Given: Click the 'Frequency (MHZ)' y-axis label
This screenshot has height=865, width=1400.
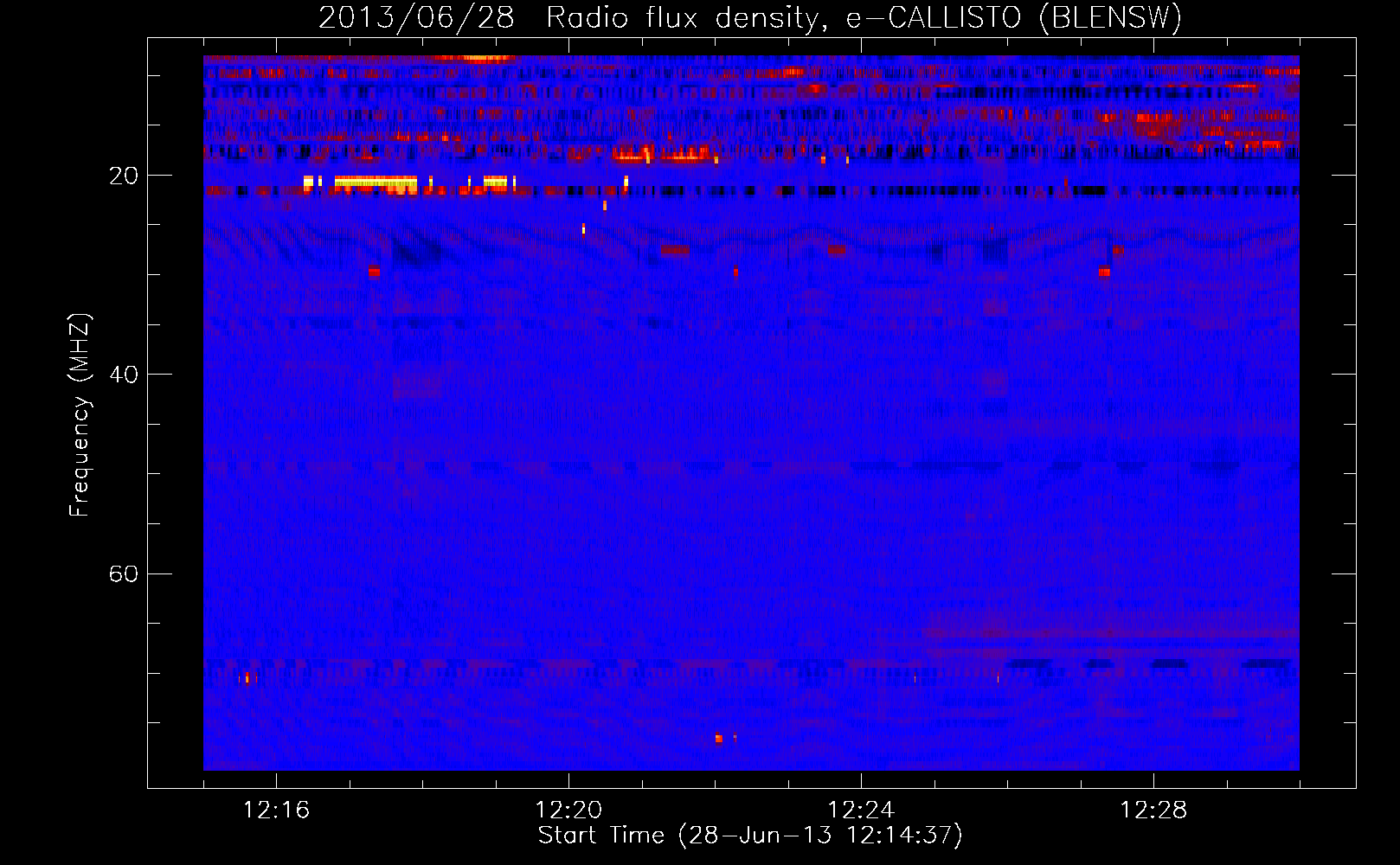Looking at the screenshot, I should [x=80, y=415].
